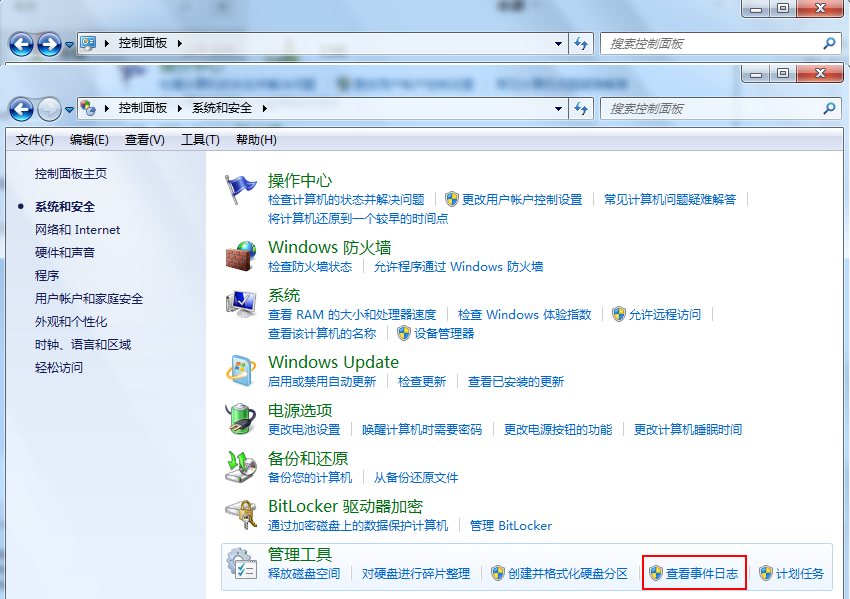Open the 编辑(E) menu

coord(89,140)
